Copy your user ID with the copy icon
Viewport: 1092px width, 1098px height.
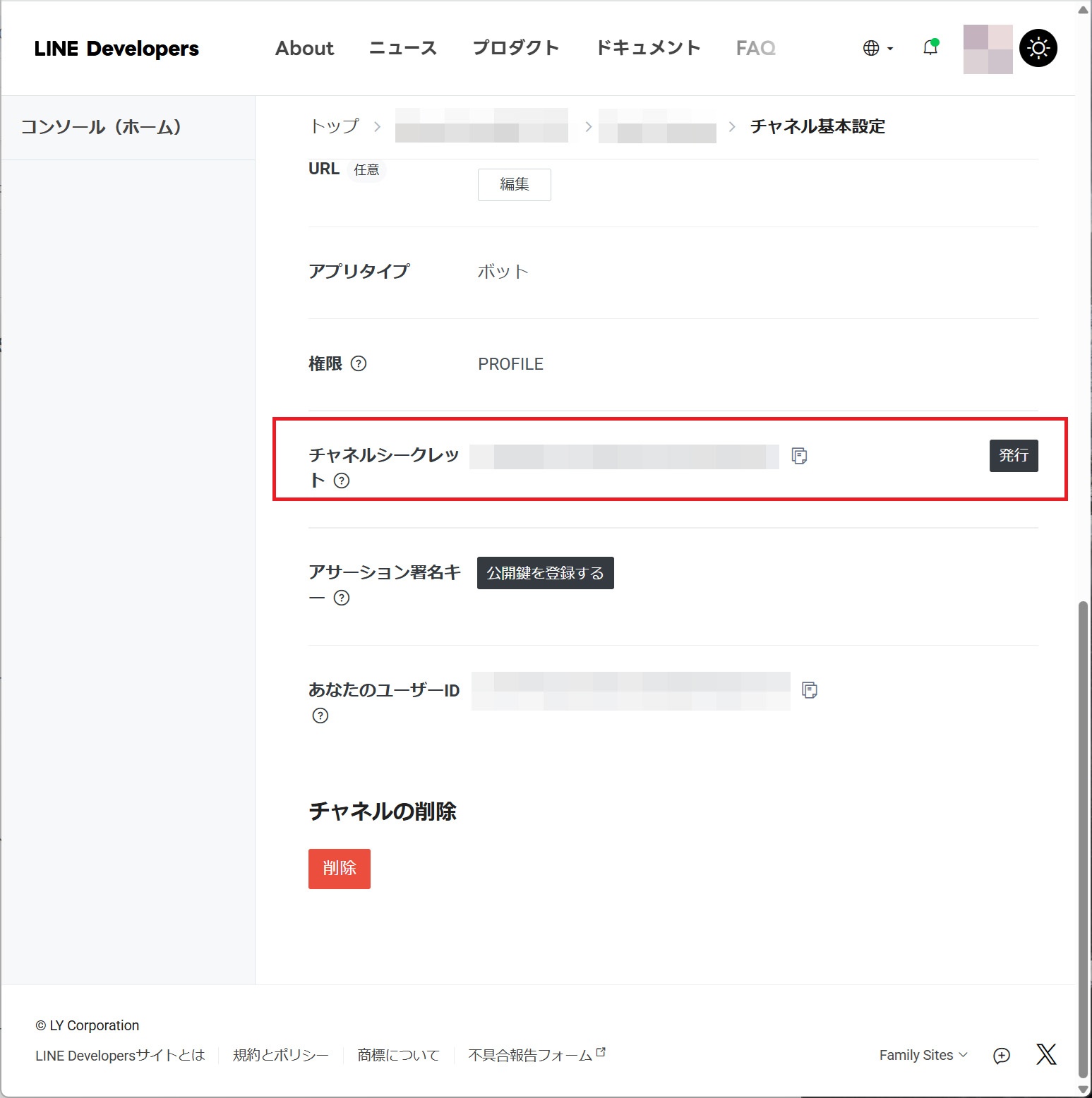(810, 690)
